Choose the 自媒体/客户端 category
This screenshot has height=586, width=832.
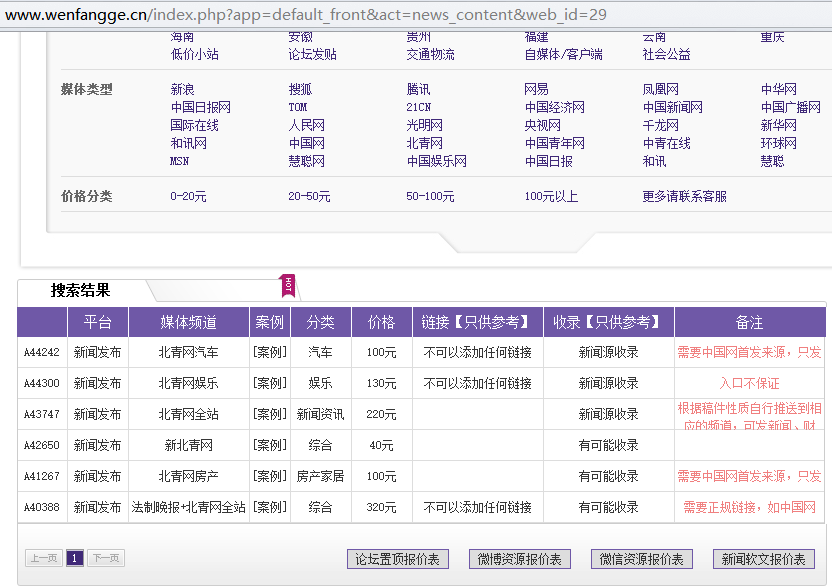pyautogui.click(x=563, y=55)
